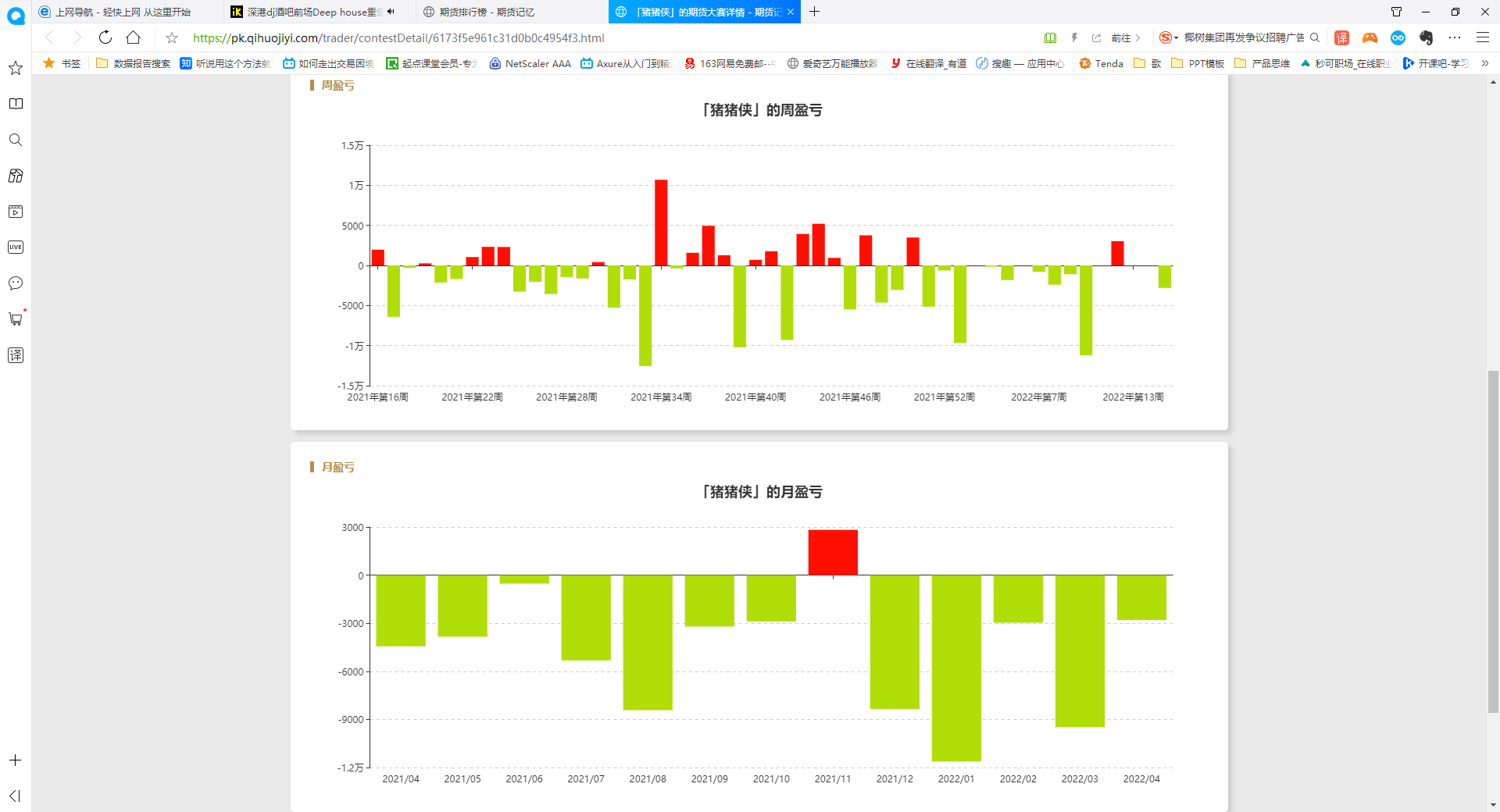Open the reading book icon in sidebar
Image resolution: width=1500 pixels, height=812 pixels.
(16, 104)
